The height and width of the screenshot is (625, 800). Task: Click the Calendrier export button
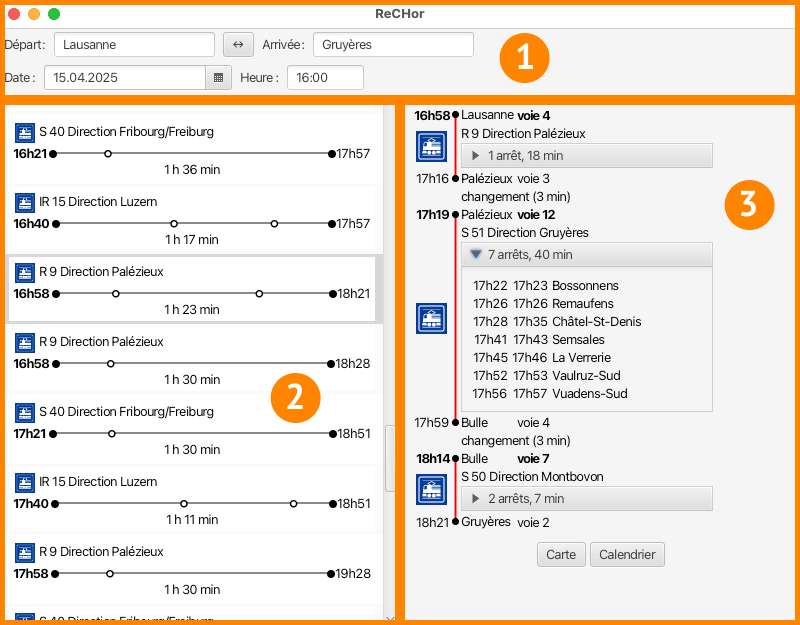627,555
